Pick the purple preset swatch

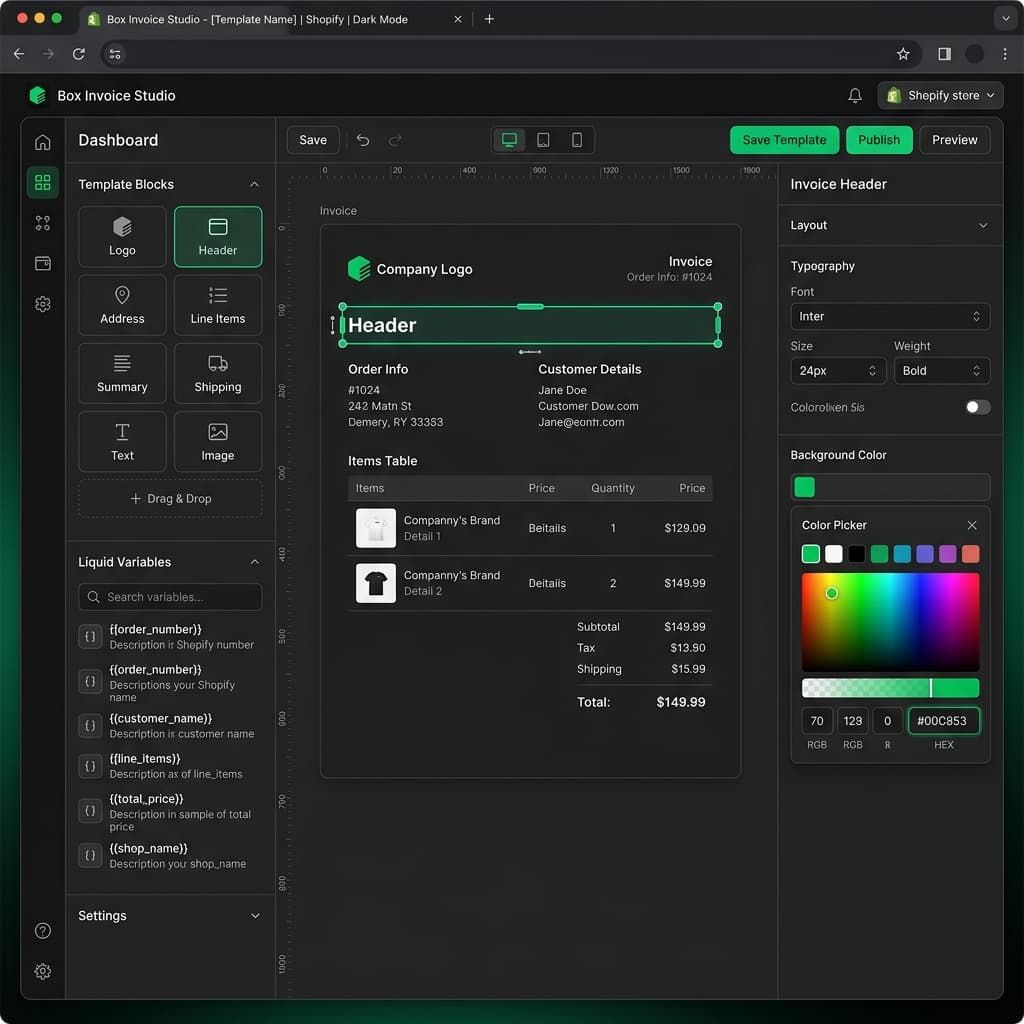click(x=947, y=554)
